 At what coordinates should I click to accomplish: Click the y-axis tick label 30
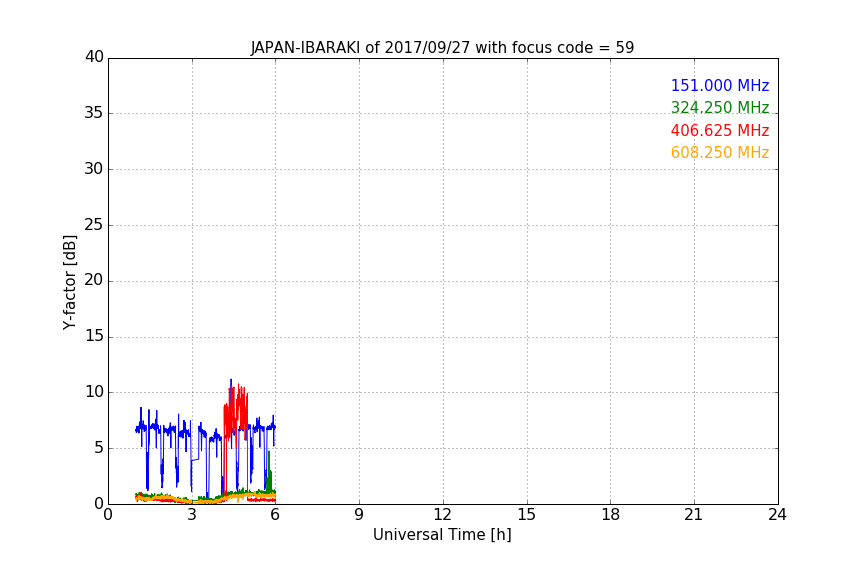(94, 169)
